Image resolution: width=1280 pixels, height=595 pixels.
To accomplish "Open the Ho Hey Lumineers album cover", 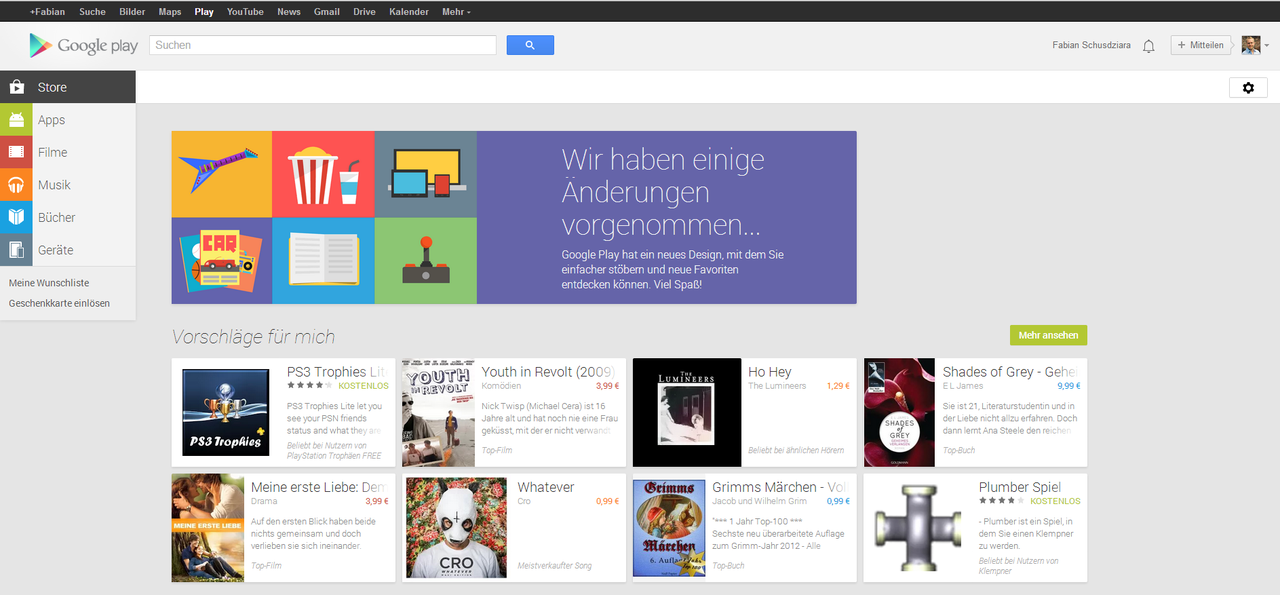I will 687,413.
